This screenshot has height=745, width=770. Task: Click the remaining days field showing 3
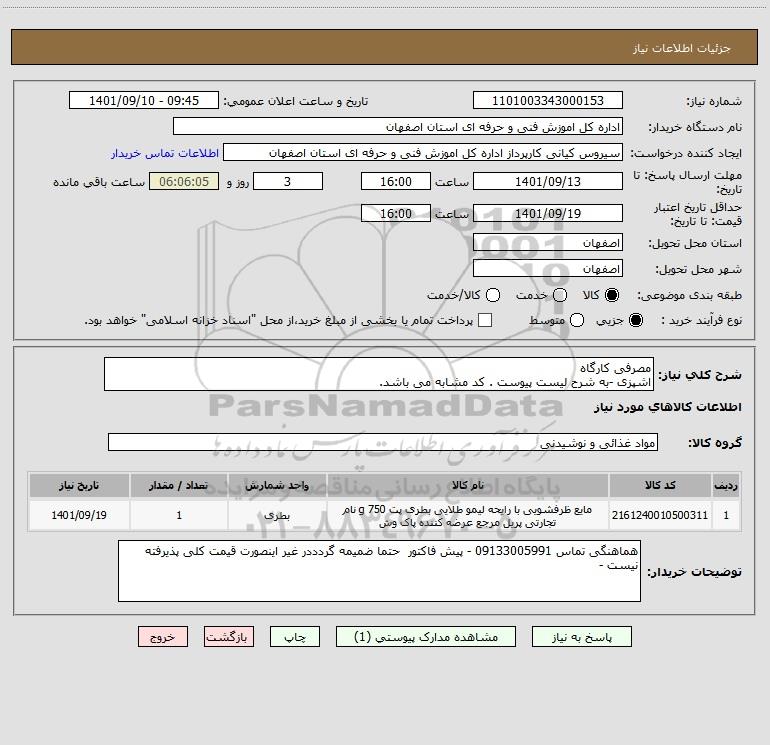pyautogui.click(x=288, y=181)
